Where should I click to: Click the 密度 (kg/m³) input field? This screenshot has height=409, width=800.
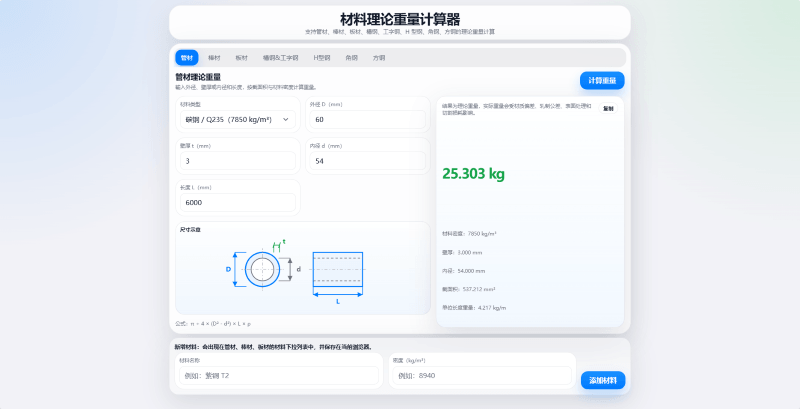[482, 376]
